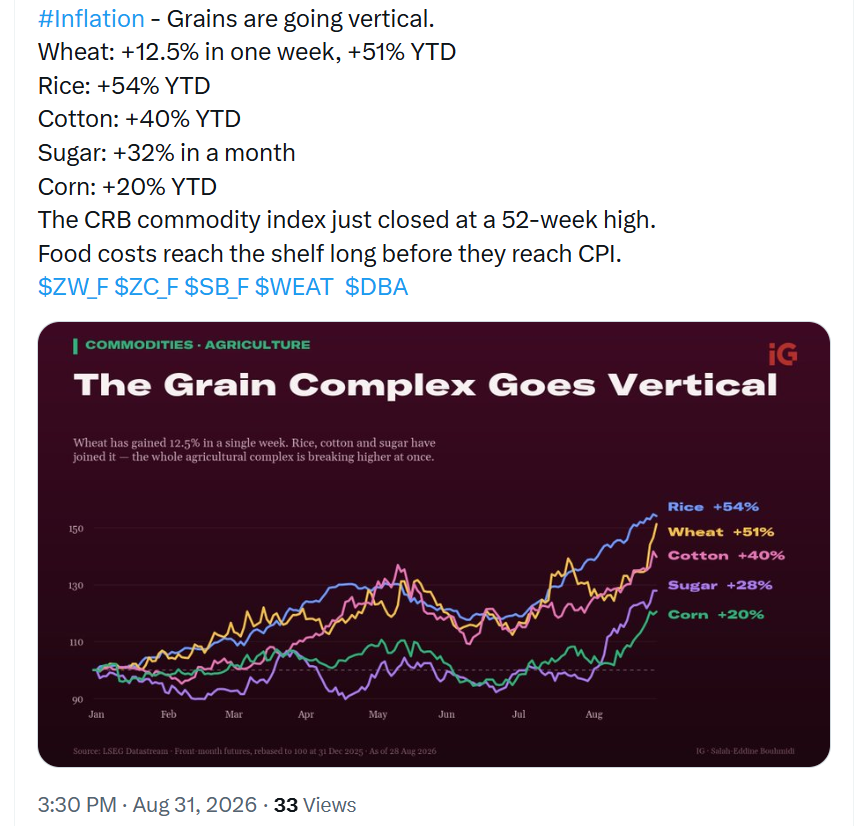Click the 33 Views counter

pyautogui.click(x=315, y=805)
